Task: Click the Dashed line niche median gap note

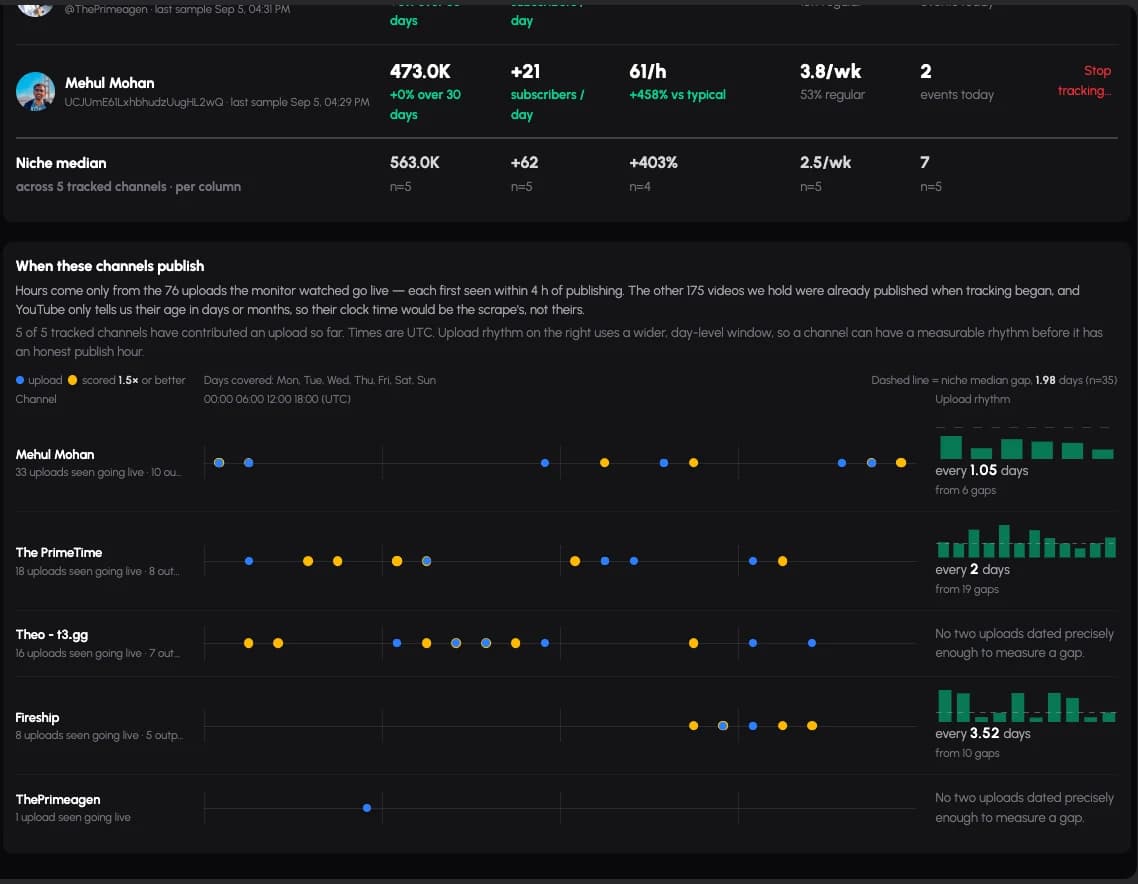Action: tap(994, 380)
